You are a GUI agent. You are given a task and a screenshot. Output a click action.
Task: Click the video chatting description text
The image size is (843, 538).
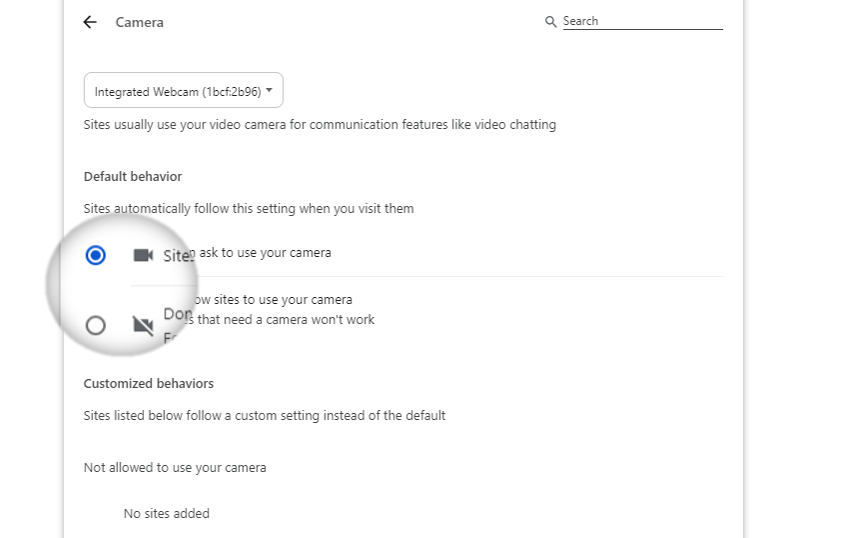[320, 125]
